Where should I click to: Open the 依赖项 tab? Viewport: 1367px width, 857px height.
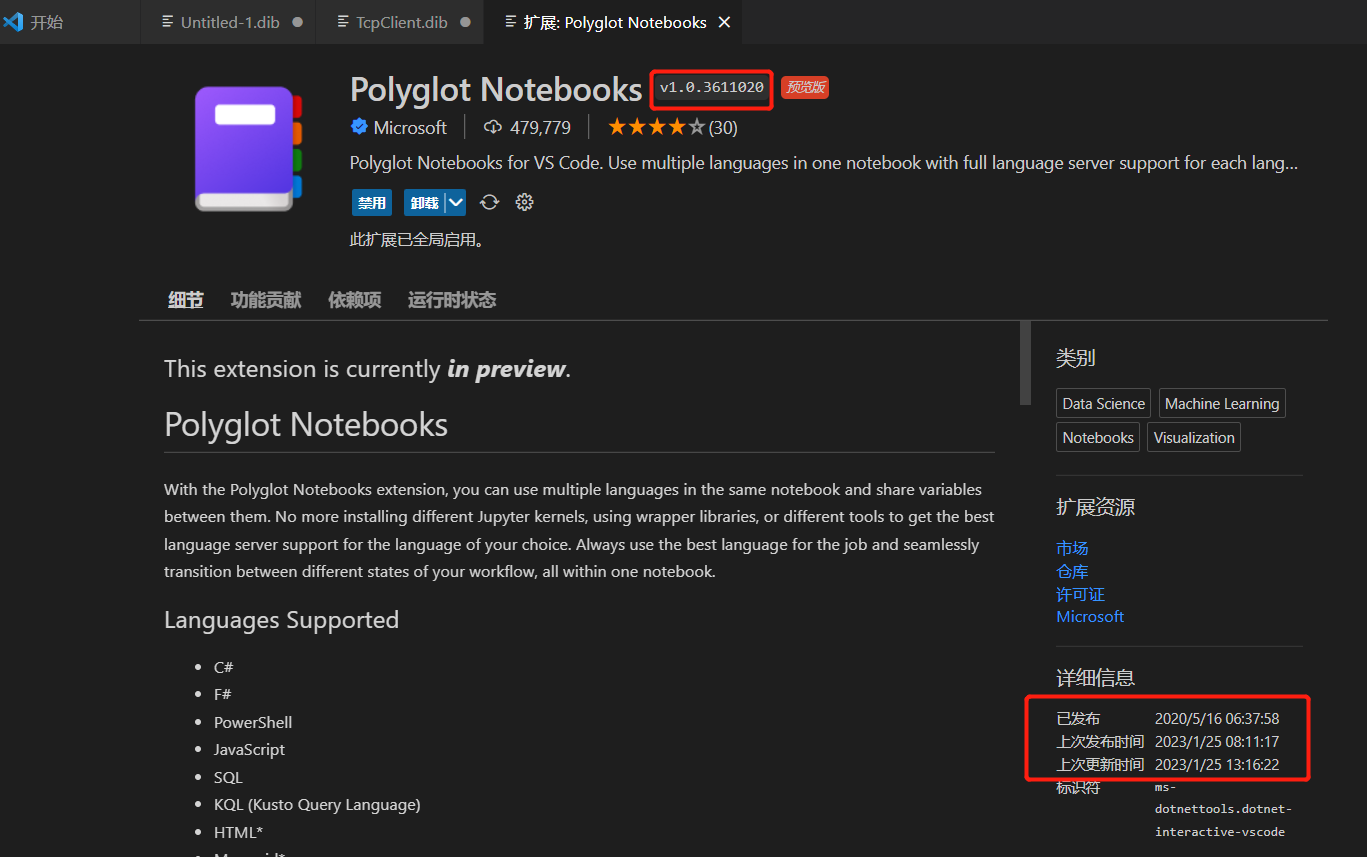pyautogui.click(x=354, y=299)
